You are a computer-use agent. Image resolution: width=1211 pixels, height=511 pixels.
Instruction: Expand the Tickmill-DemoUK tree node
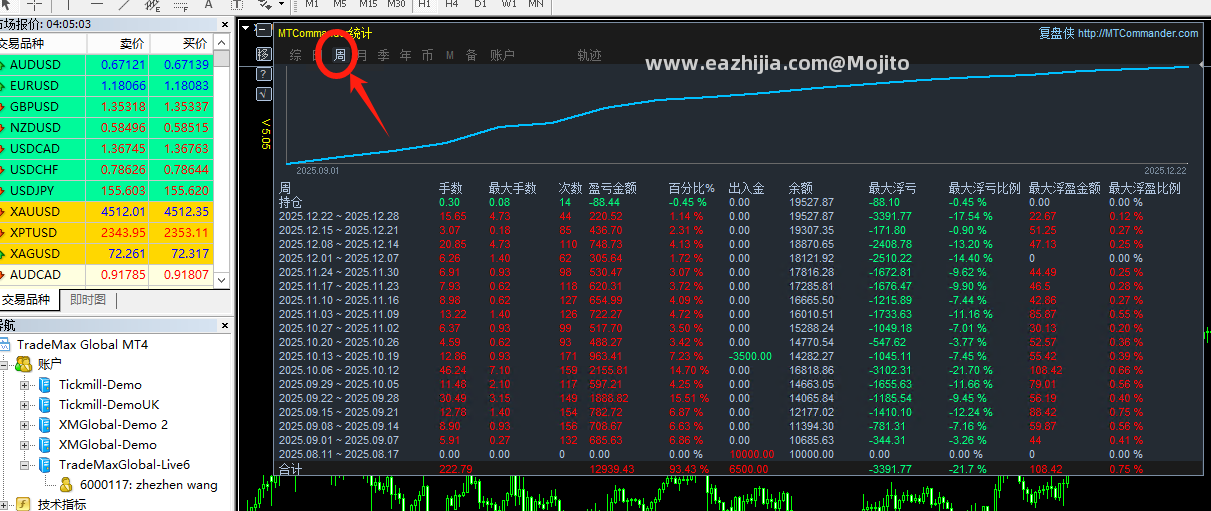click(25, 404)
